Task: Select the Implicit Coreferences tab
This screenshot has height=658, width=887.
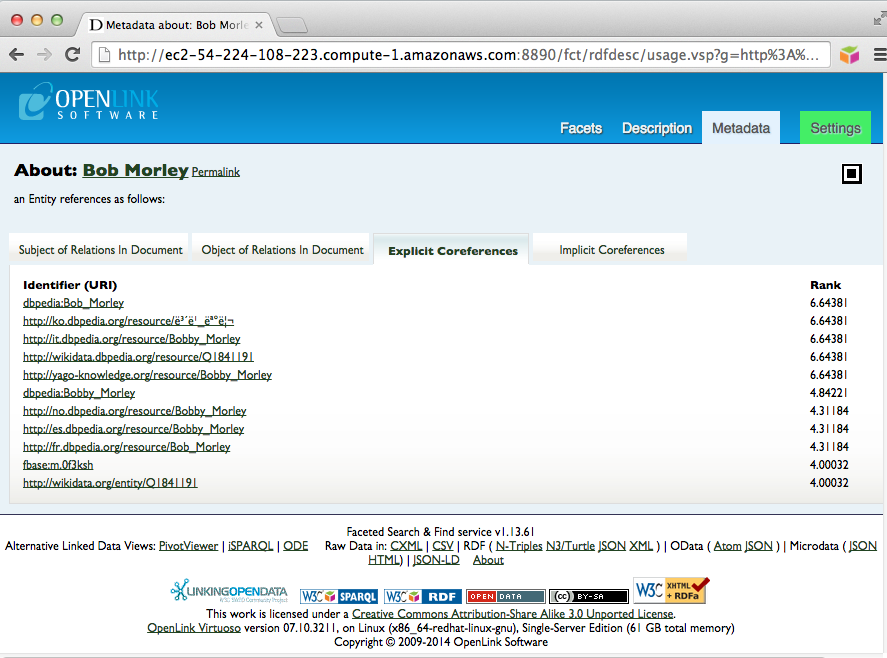Action: click(x=611, y=250)
